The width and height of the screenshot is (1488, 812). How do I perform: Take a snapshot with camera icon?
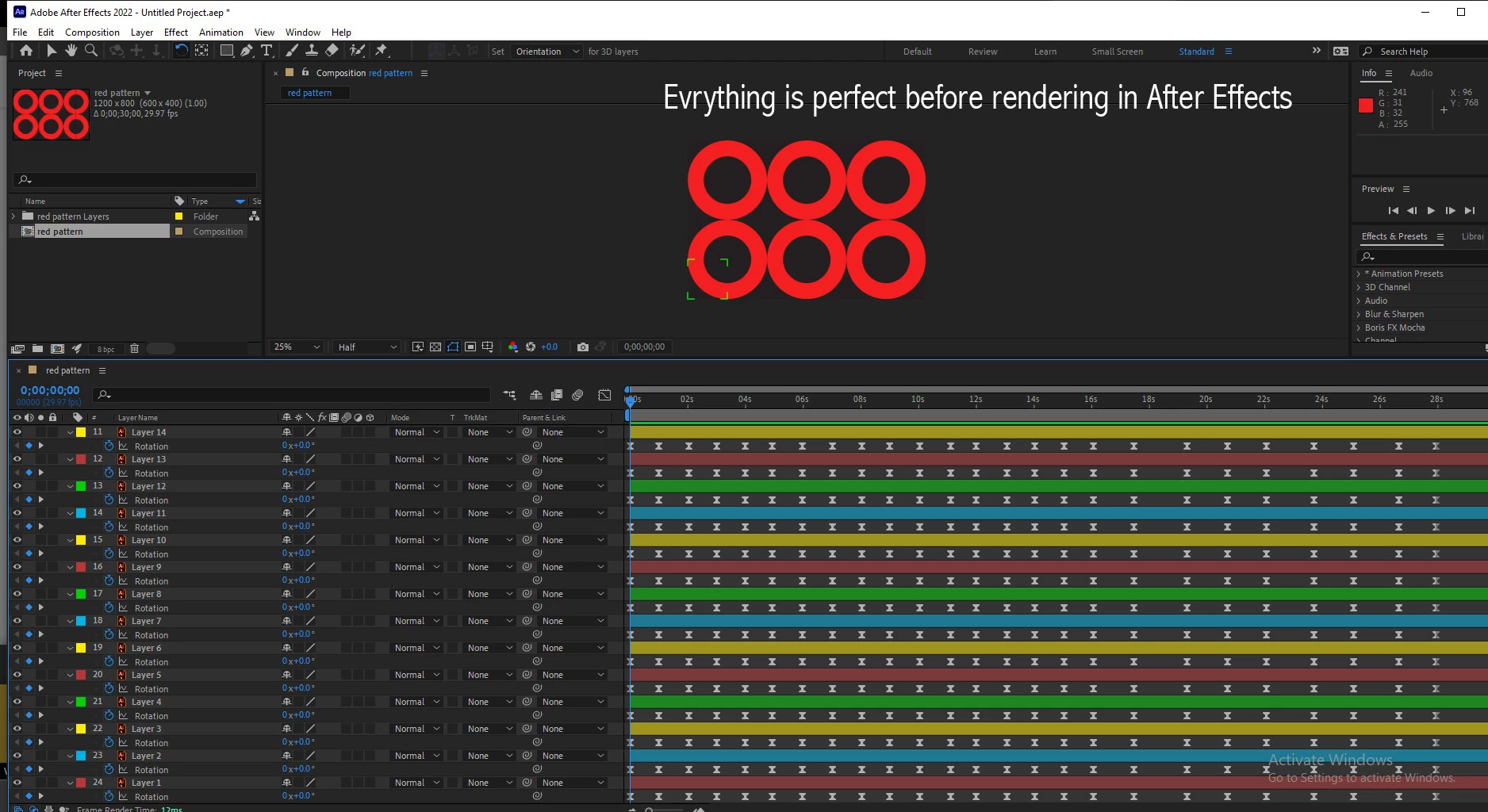(x=583, y=347)
